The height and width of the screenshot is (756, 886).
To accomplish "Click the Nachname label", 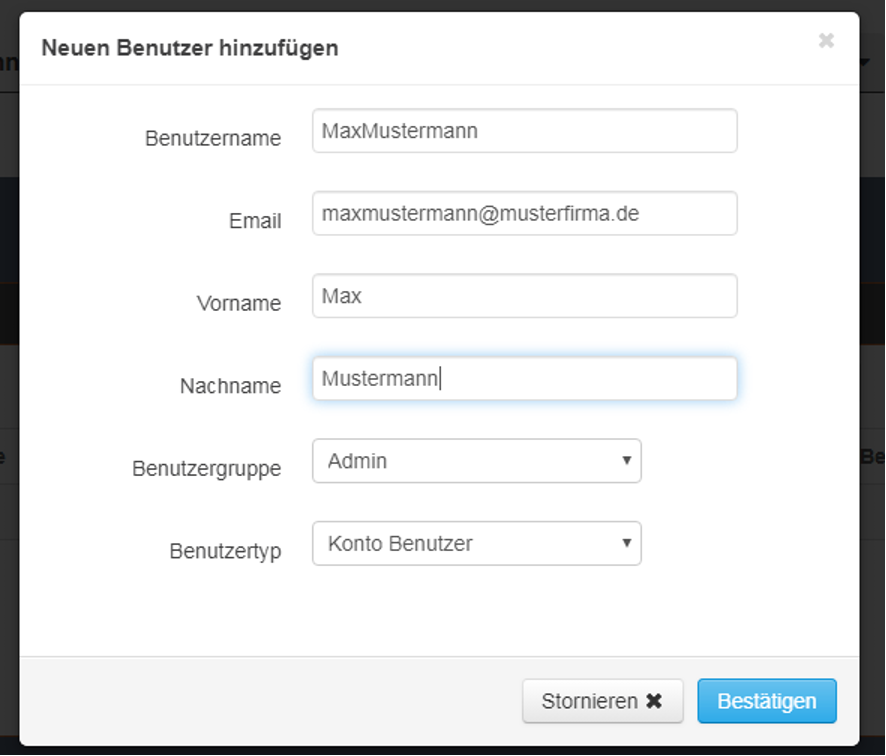I will pyautogui.click(x=230, y=386).
